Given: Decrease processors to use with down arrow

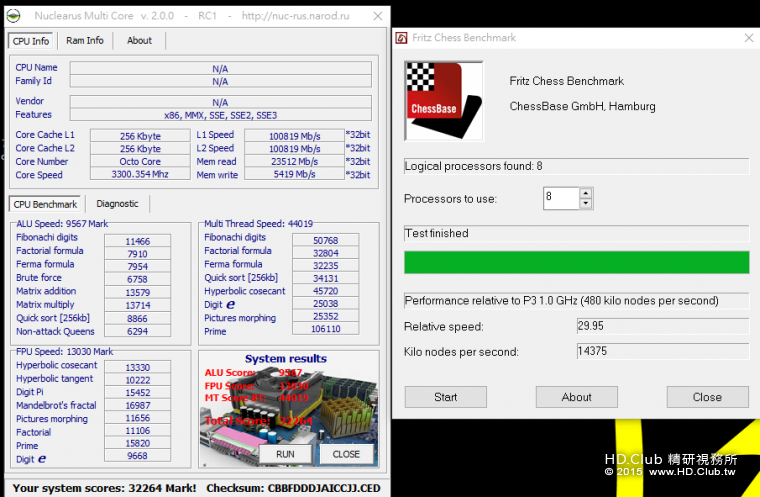Looking at the screenshot, I should coord(586,203).
